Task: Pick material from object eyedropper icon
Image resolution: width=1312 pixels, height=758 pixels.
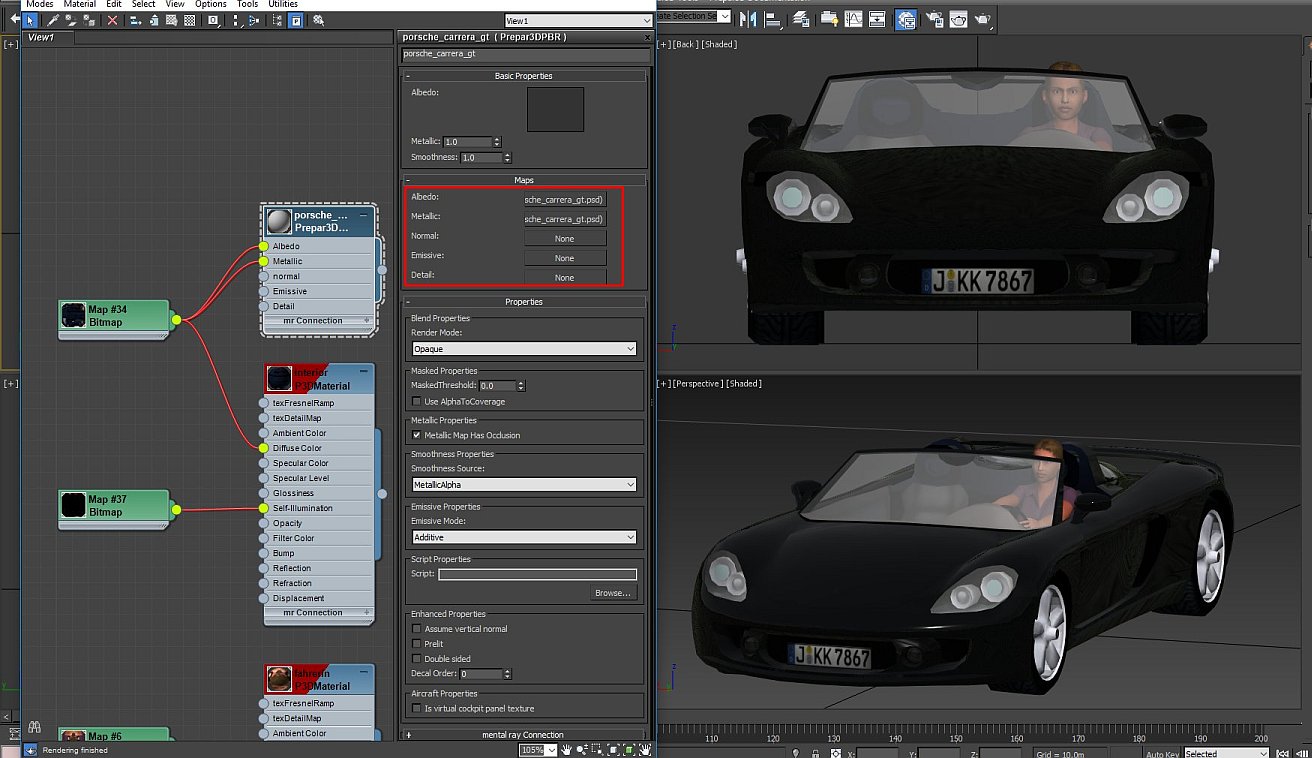Action: [x=53, y=20]
